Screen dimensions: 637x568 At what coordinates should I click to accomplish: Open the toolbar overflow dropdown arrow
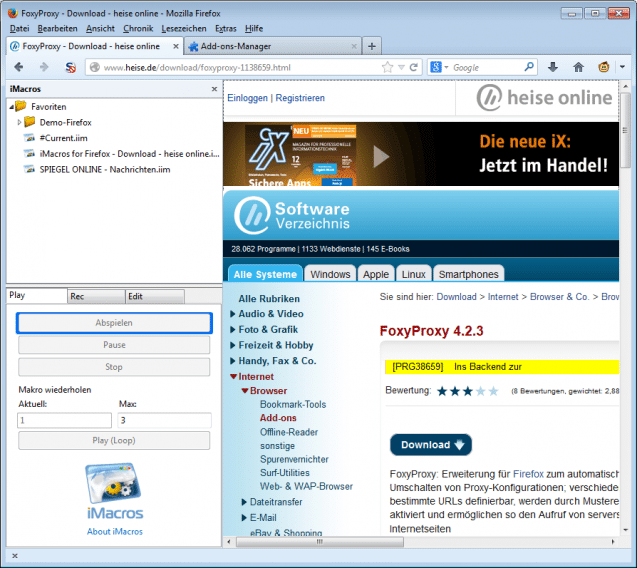click(622, 67)
